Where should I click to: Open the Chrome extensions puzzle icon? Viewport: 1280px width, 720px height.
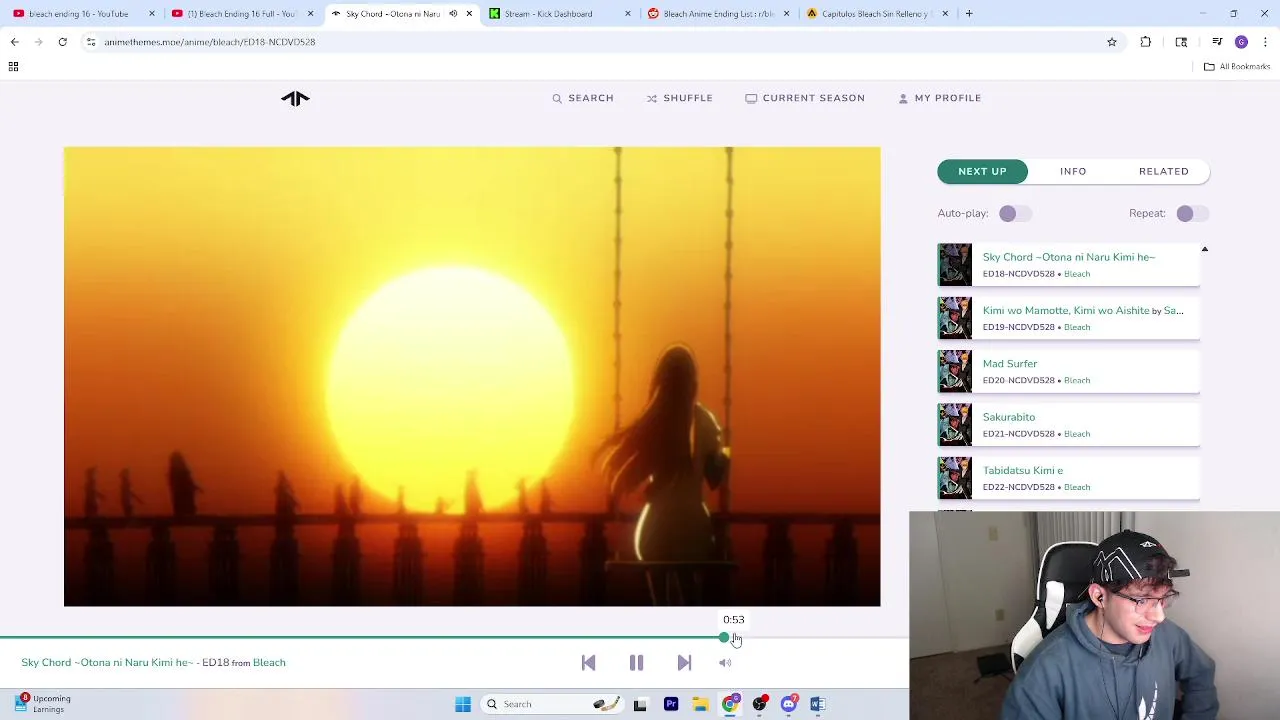(1146, 42)
